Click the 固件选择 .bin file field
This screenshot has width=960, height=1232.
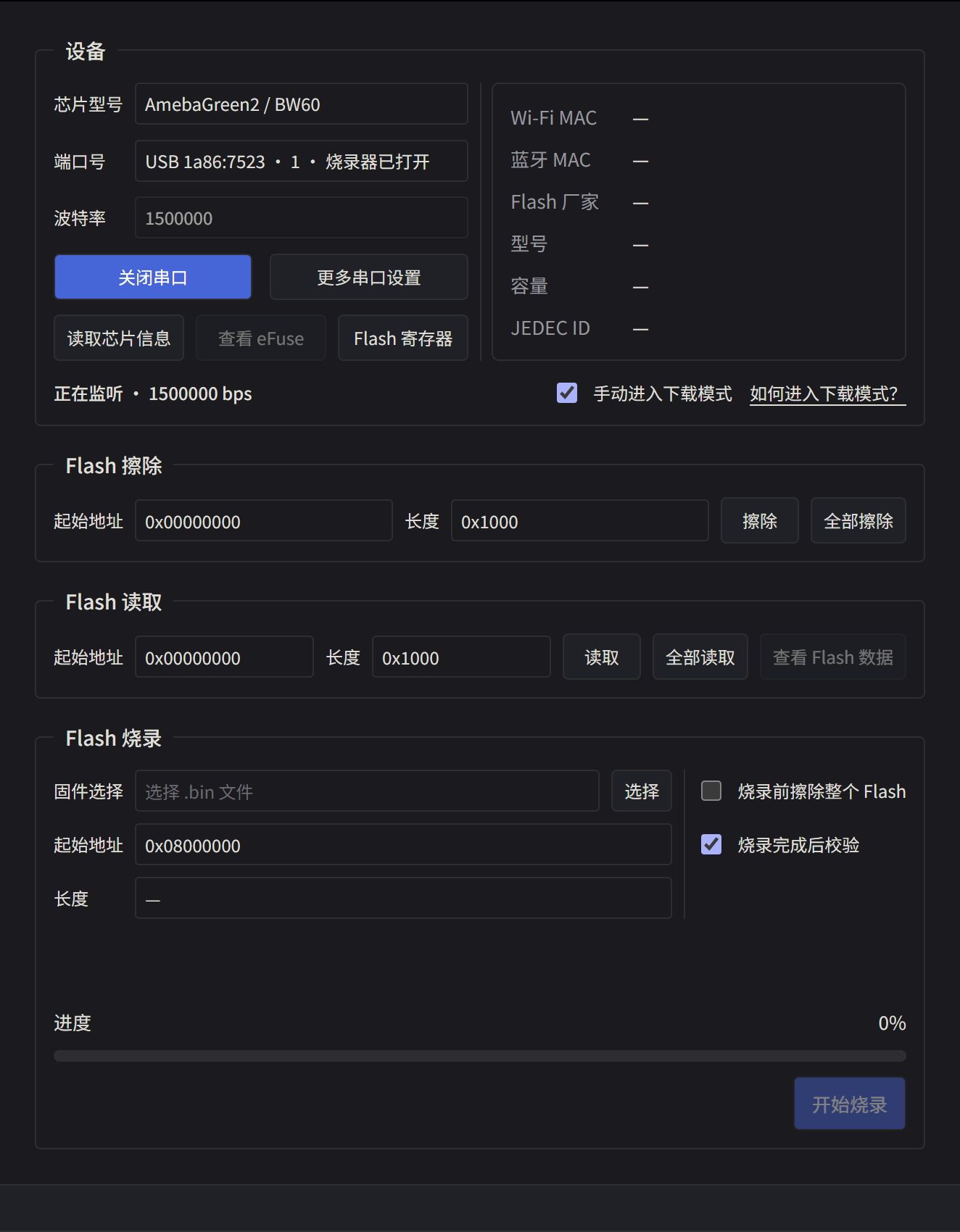[368, 791]
